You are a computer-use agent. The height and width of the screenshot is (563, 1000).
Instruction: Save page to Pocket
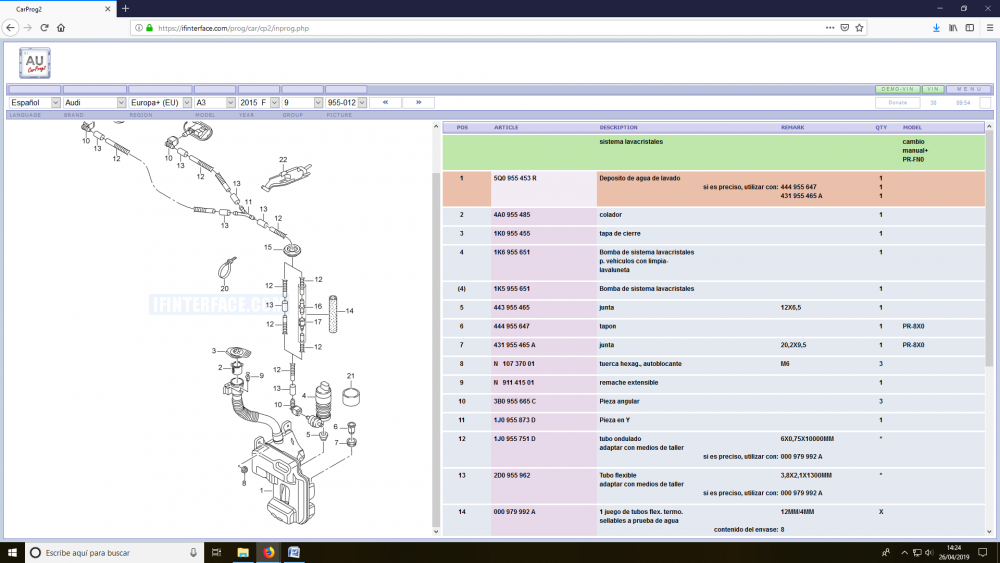tap(845, 27)
